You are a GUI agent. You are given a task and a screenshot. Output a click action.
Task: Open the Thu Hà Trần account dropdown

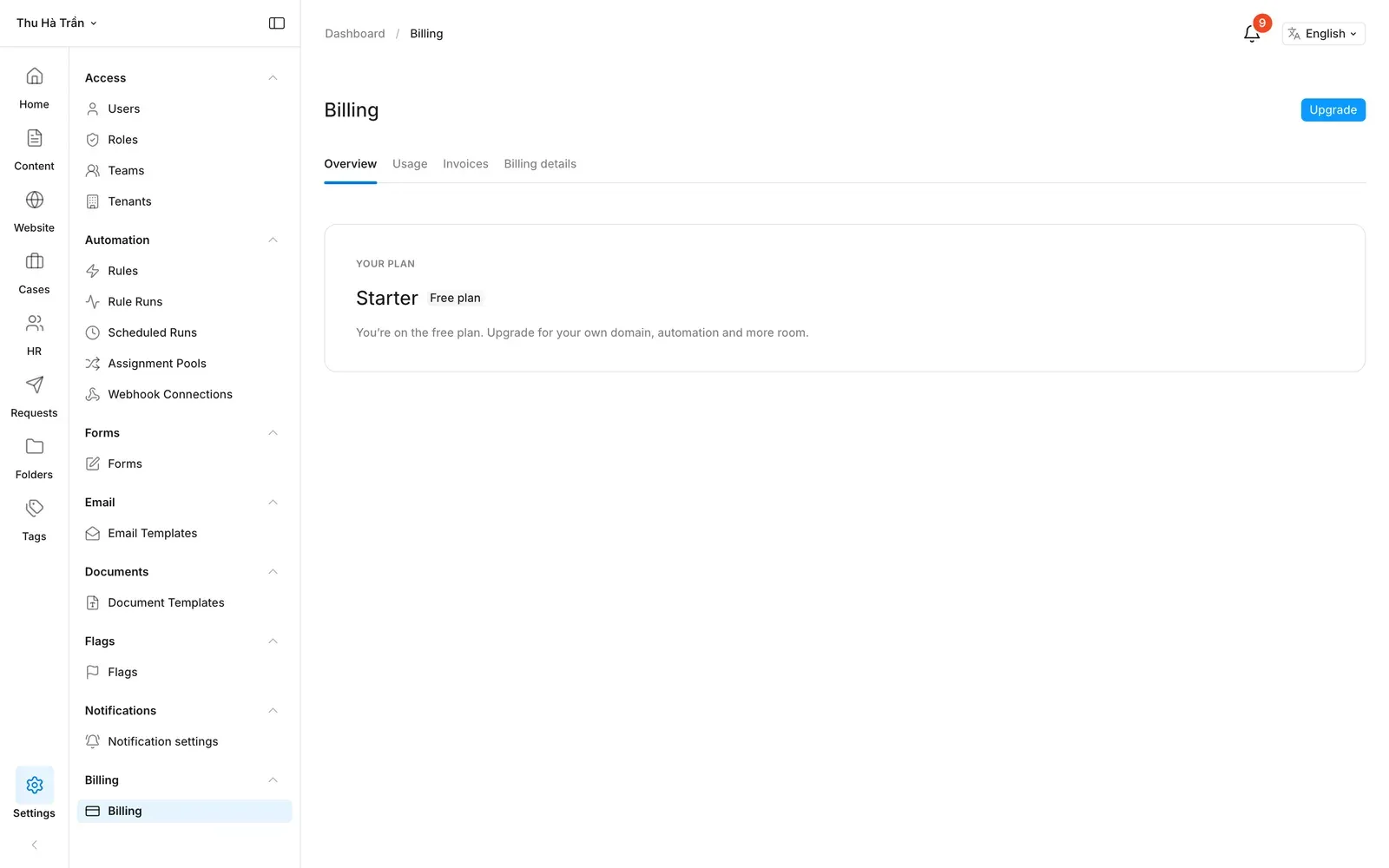pos(56,23)
